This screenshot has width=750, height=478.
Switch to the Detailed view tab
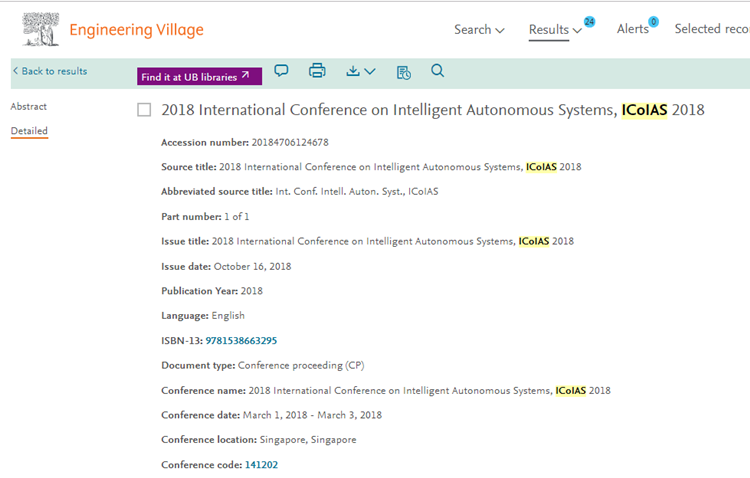coord(29,131)
